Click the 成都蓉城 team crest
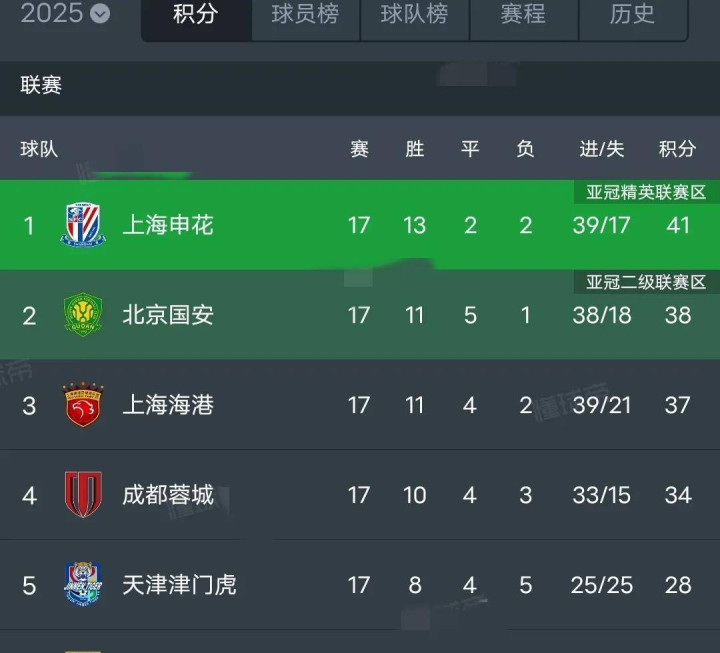The height and width of the screenshot is (653, 720). tap(83, 495)
